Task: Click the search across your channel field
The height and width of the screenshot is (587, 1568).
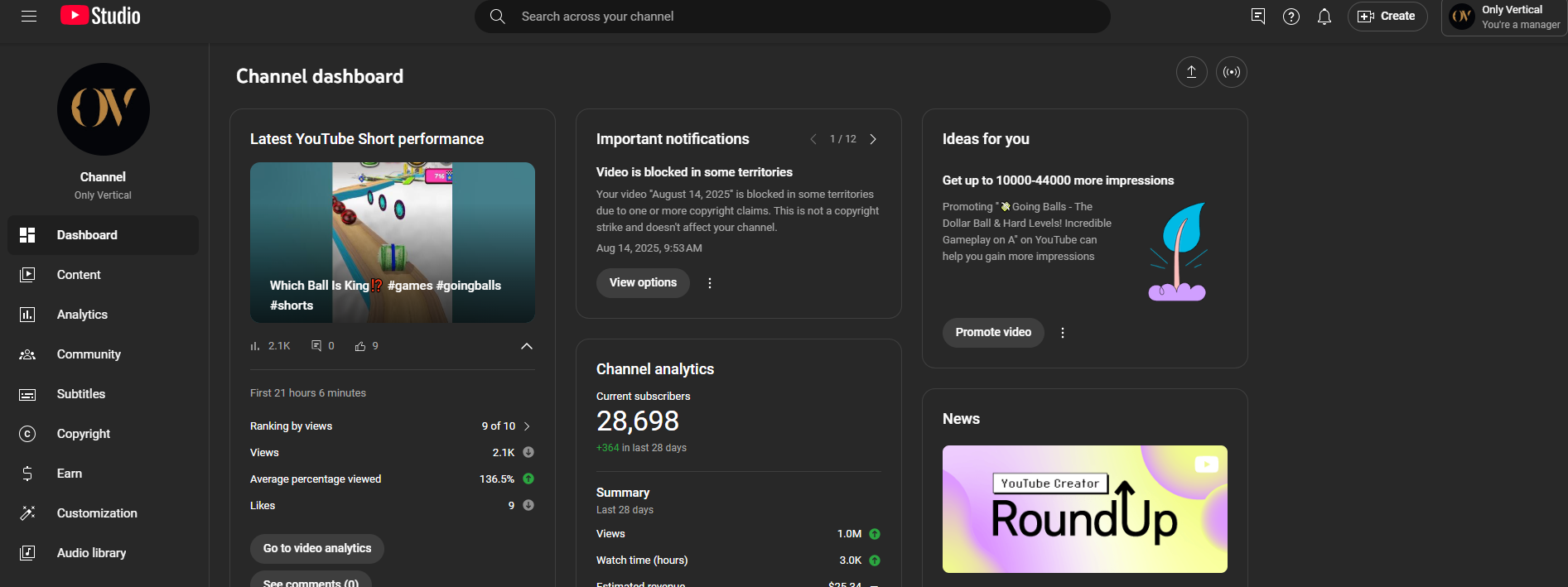Action: [x=793, y=17]
